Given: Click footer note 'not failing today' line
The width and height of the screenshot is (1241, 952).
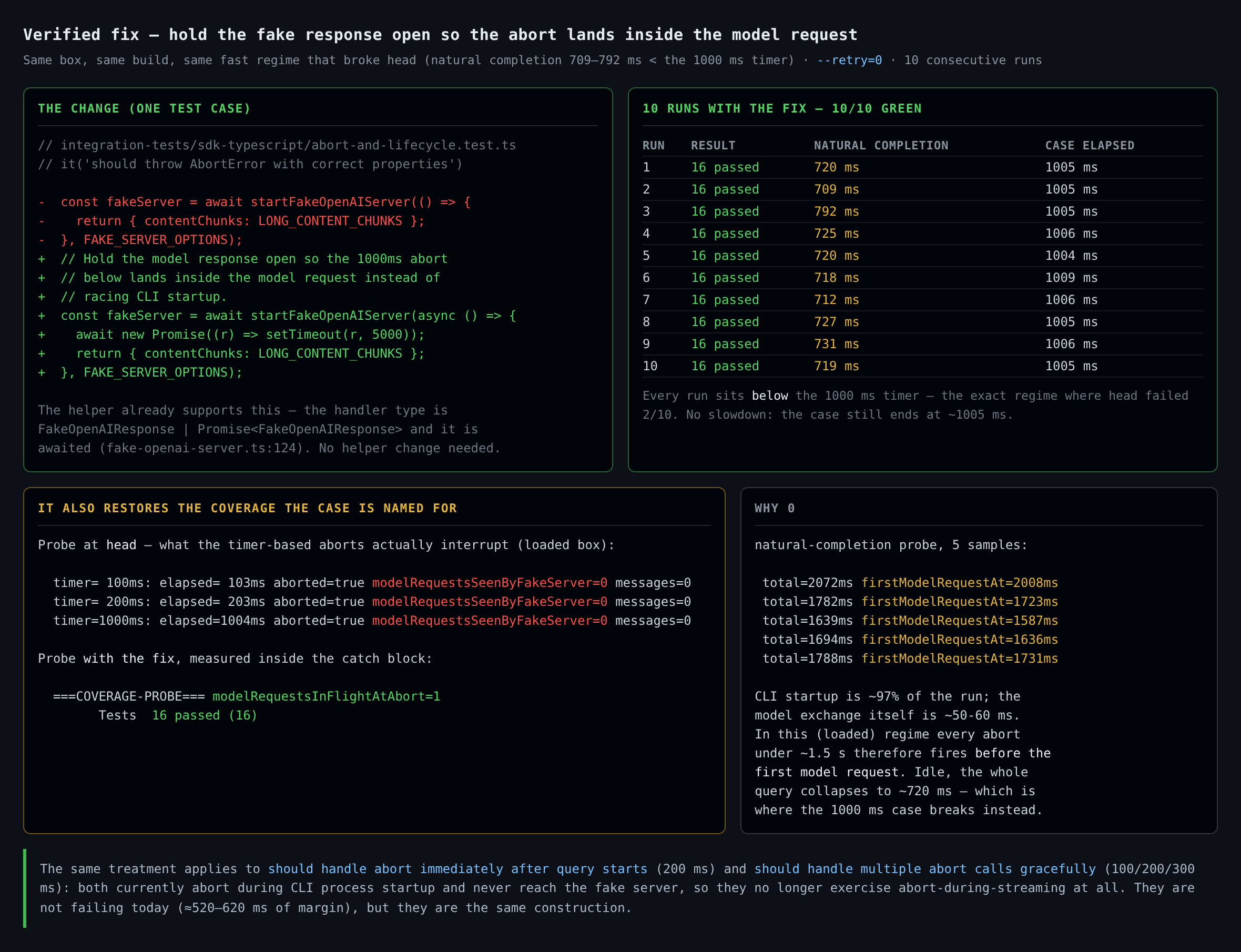Looking at the screenshot, I should point(335,908).
